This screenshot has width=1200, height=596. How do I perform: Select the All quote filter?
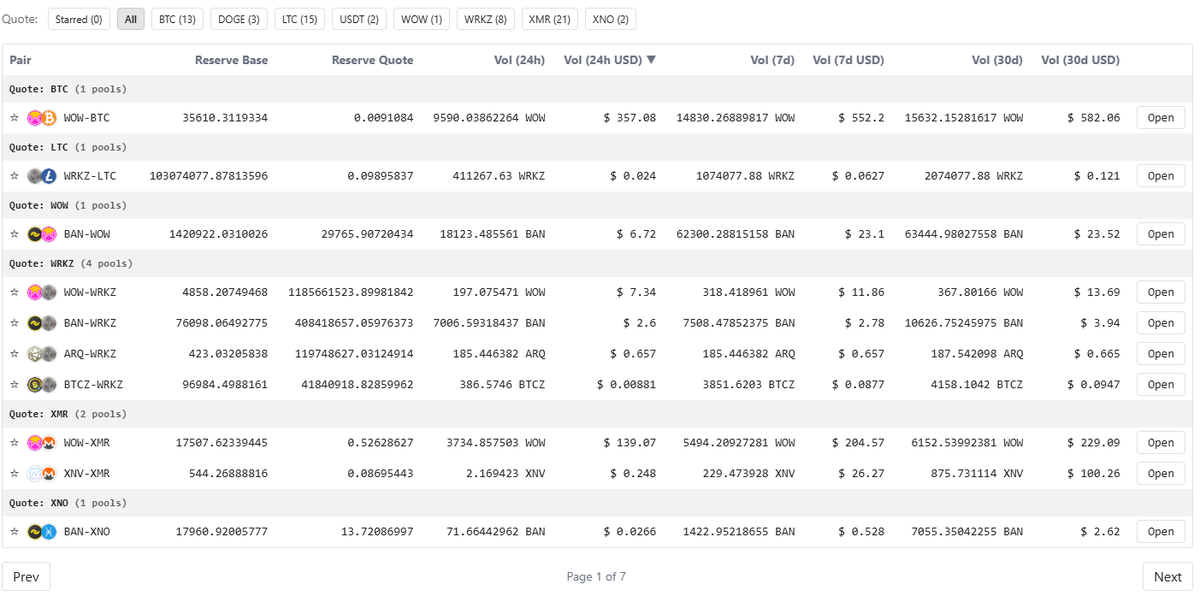pos(131,19)
